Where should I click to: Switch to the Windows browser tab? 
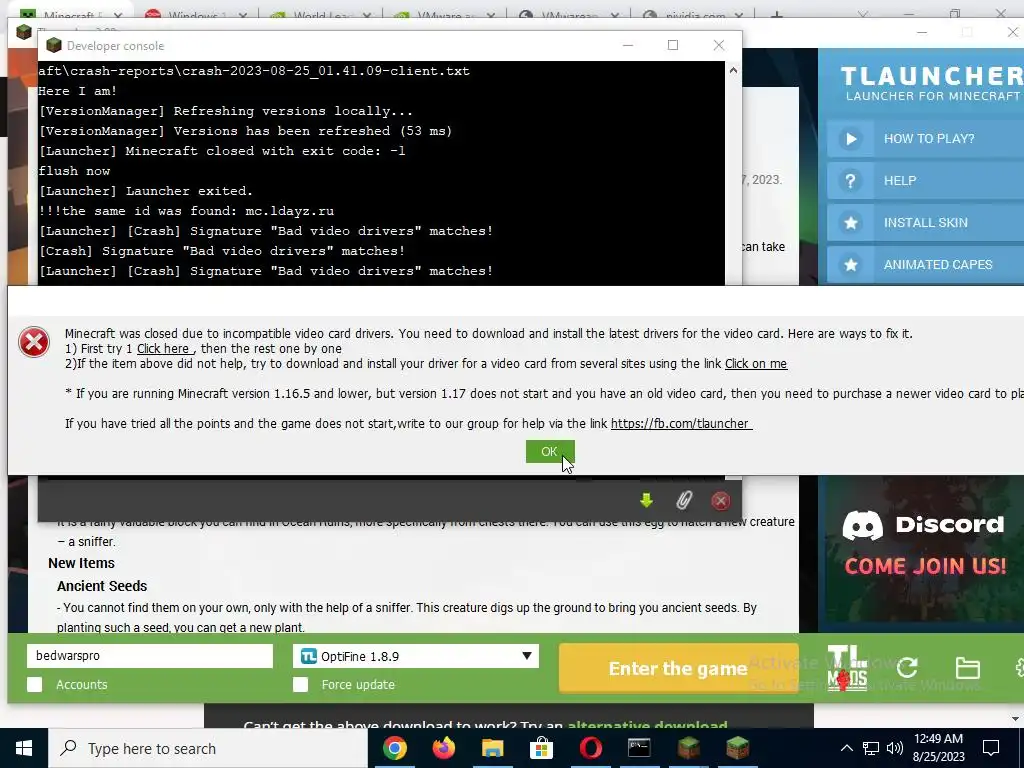(197, 14)
